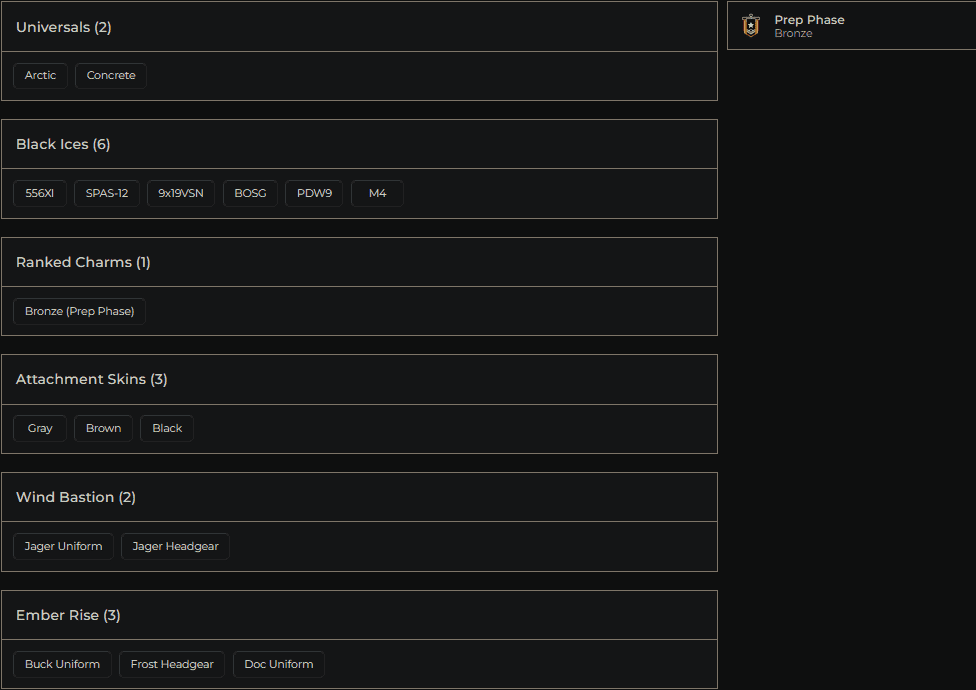Image resolution: width=976 pixels, height=690 pixels.
Task: Click the Buck Uniform tag
Action: (62, 664)
